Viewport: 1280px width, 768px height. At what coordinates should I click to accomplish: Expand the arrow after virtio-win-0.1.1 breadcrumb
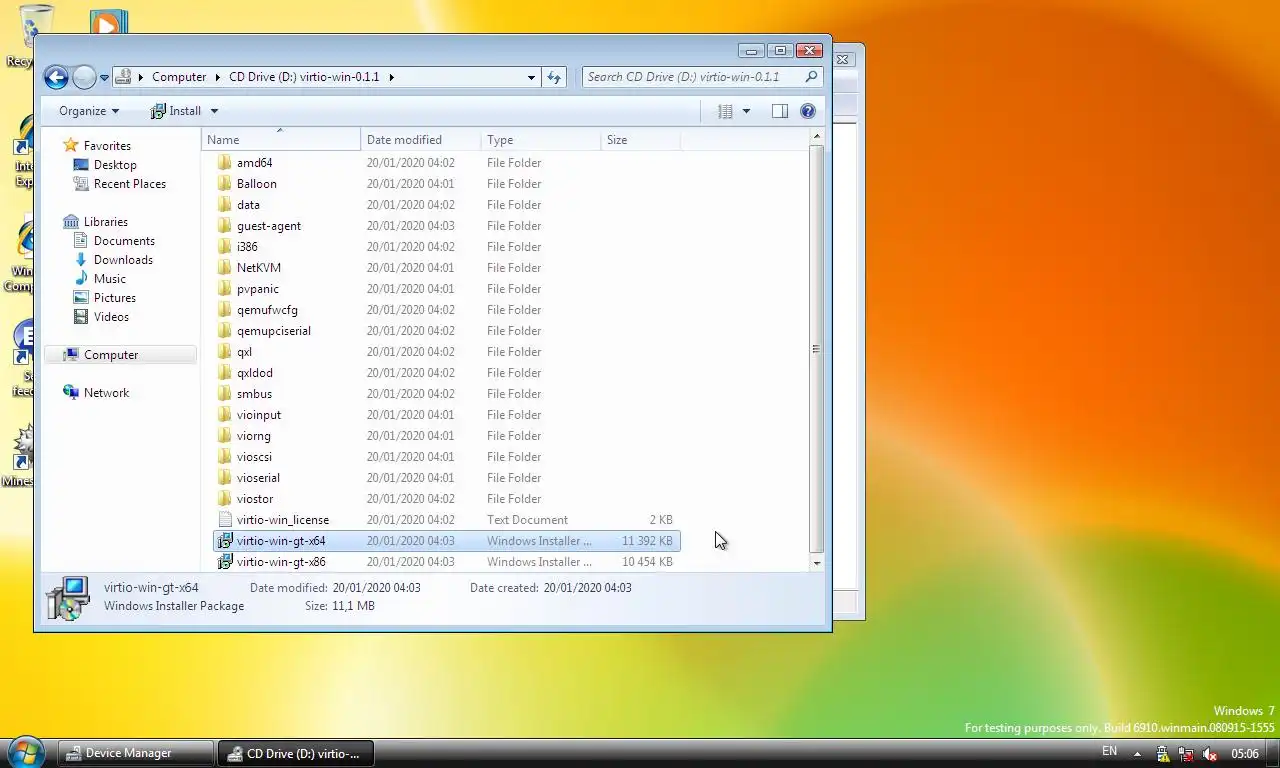coord(392,77)
